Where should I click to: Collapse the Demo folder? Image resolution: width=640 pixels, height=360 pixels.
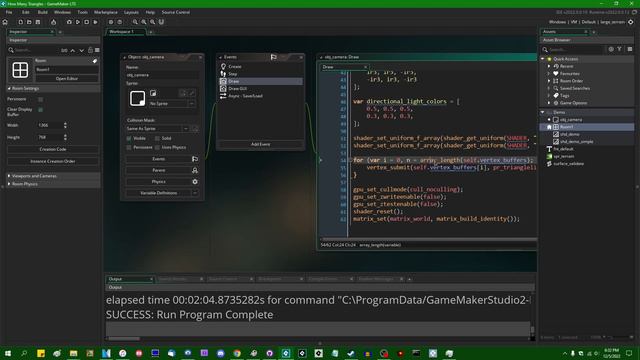coord(543,112)
